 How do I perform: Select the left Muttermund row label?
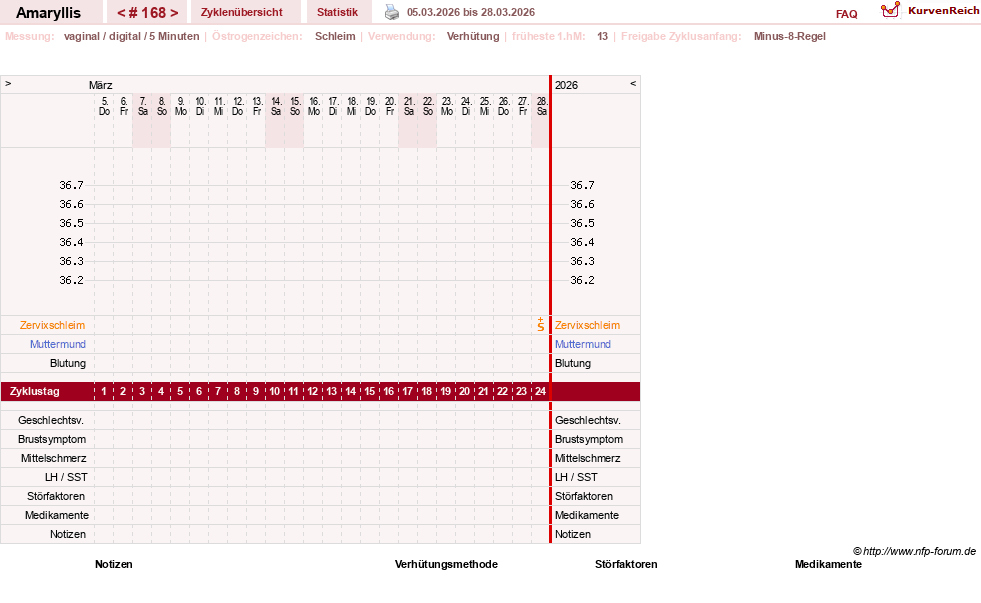point(58,344)
